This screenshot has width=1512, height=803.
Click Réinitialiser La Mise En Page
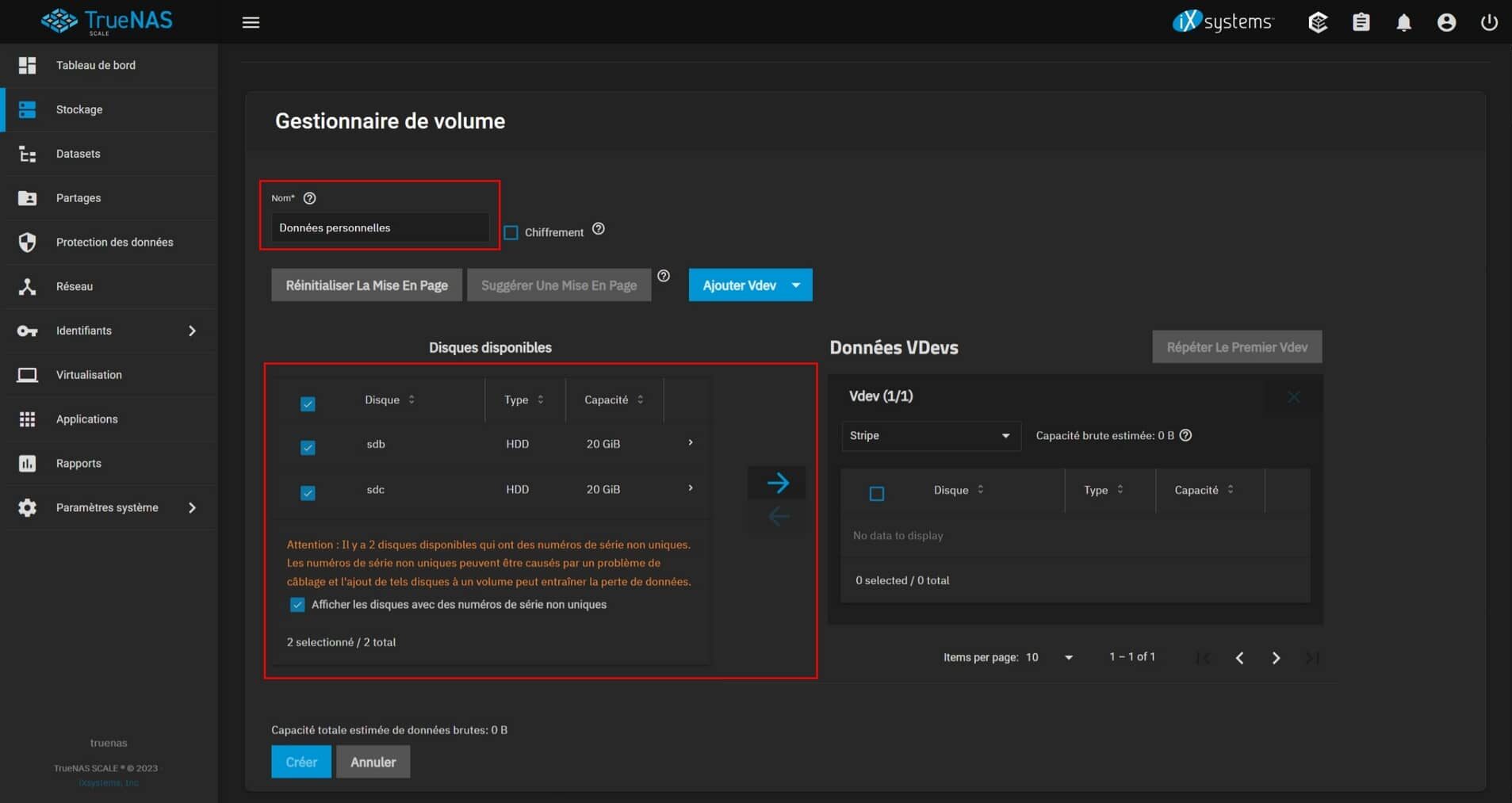click(x=366, y=285)
